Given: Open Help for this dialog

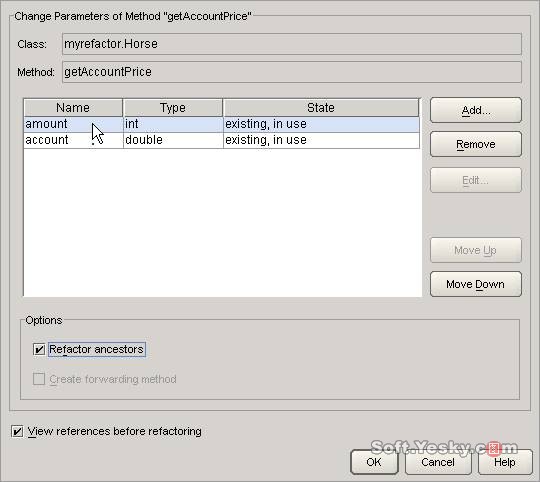Looking at the screenshot, I should (505, 462).
